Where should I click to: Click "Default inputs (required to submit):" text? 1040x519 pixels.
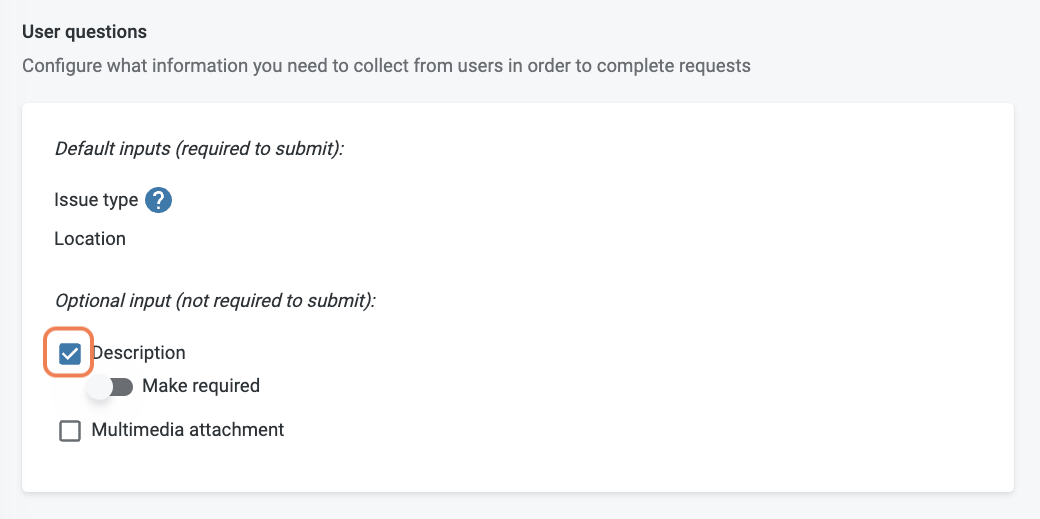pyautogui.click(x=199, y=149)
